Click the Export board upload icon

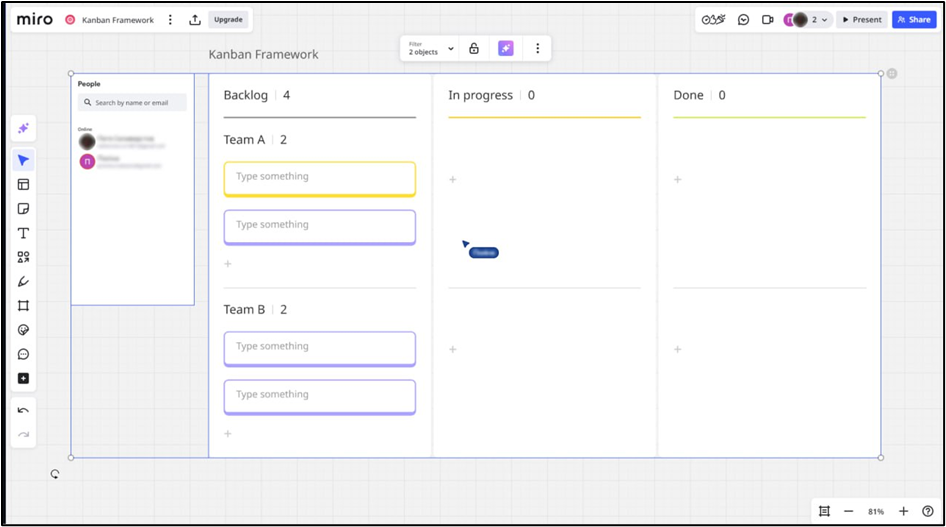click(195, 20)
